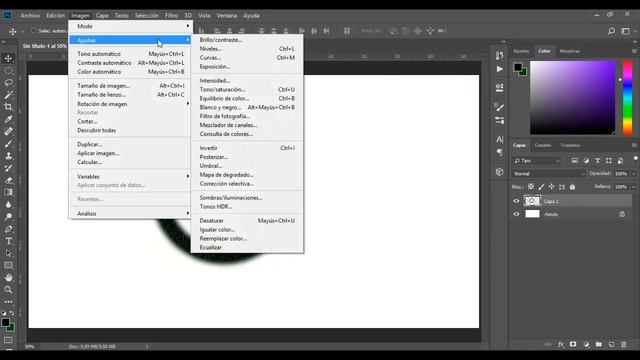
Task: Open the Filtro menu
Action: [171, 16]
